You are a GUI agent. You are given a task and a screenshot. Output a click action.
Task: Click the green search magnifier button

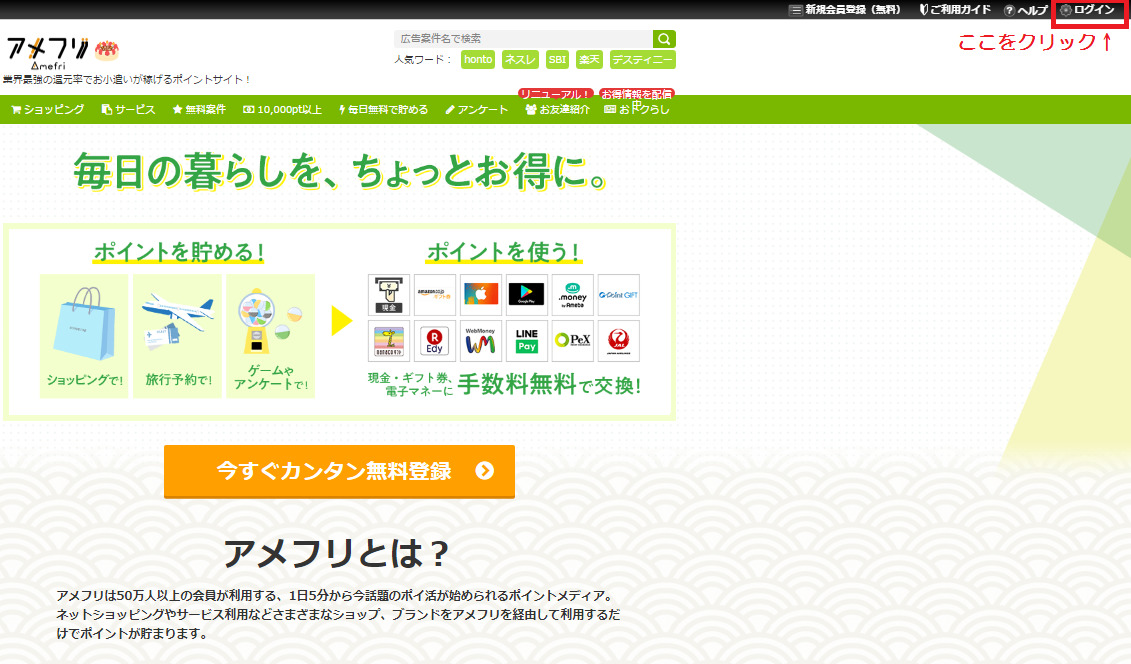[x=664, y=39]
